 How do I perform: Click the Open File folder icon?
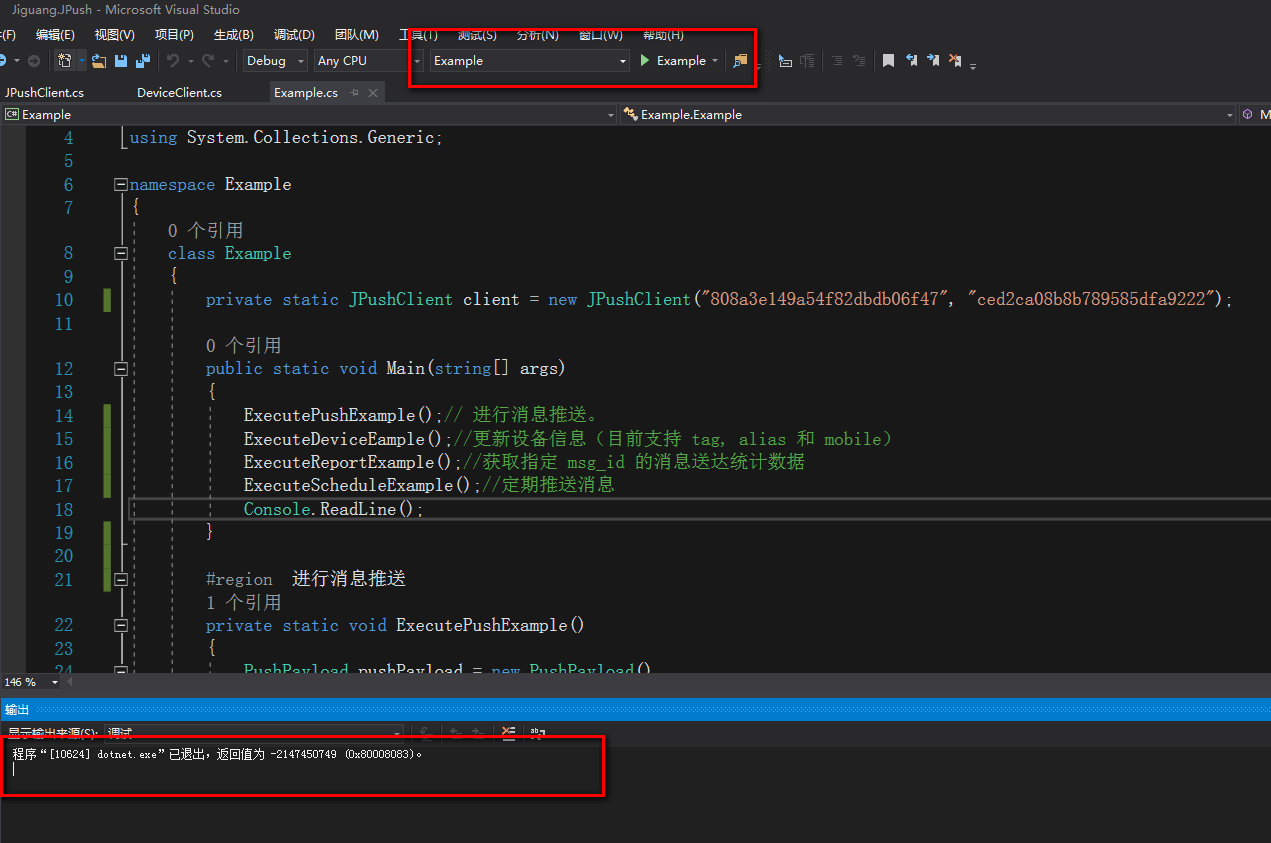pyautogui.click(x=99, y=61)
